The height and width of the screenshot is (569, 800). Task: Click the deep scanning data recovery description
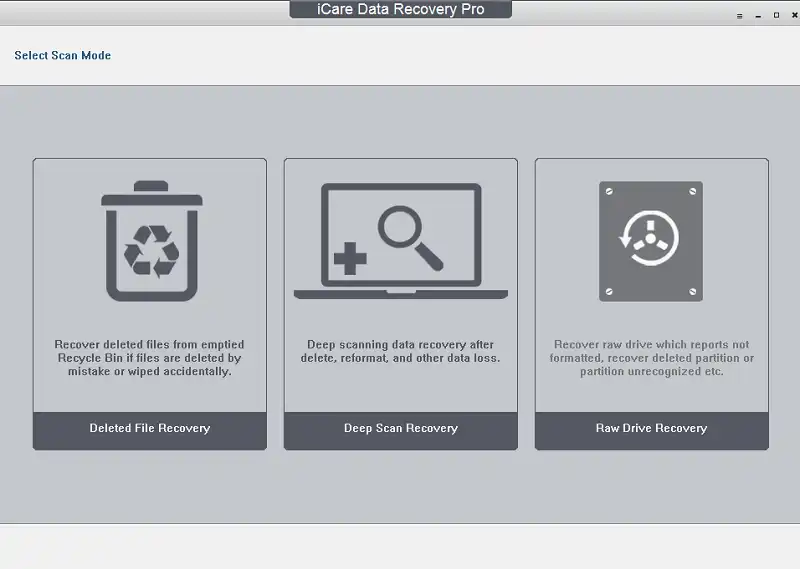pos(401,351)
